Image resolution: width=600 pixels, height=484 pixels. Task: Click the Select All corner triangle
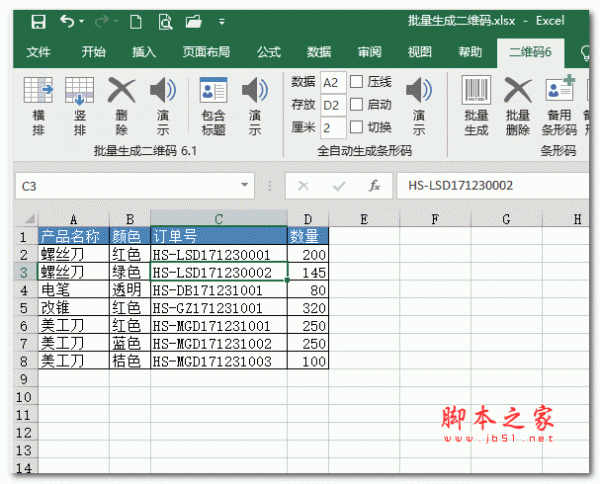click(x=29, y=219)
